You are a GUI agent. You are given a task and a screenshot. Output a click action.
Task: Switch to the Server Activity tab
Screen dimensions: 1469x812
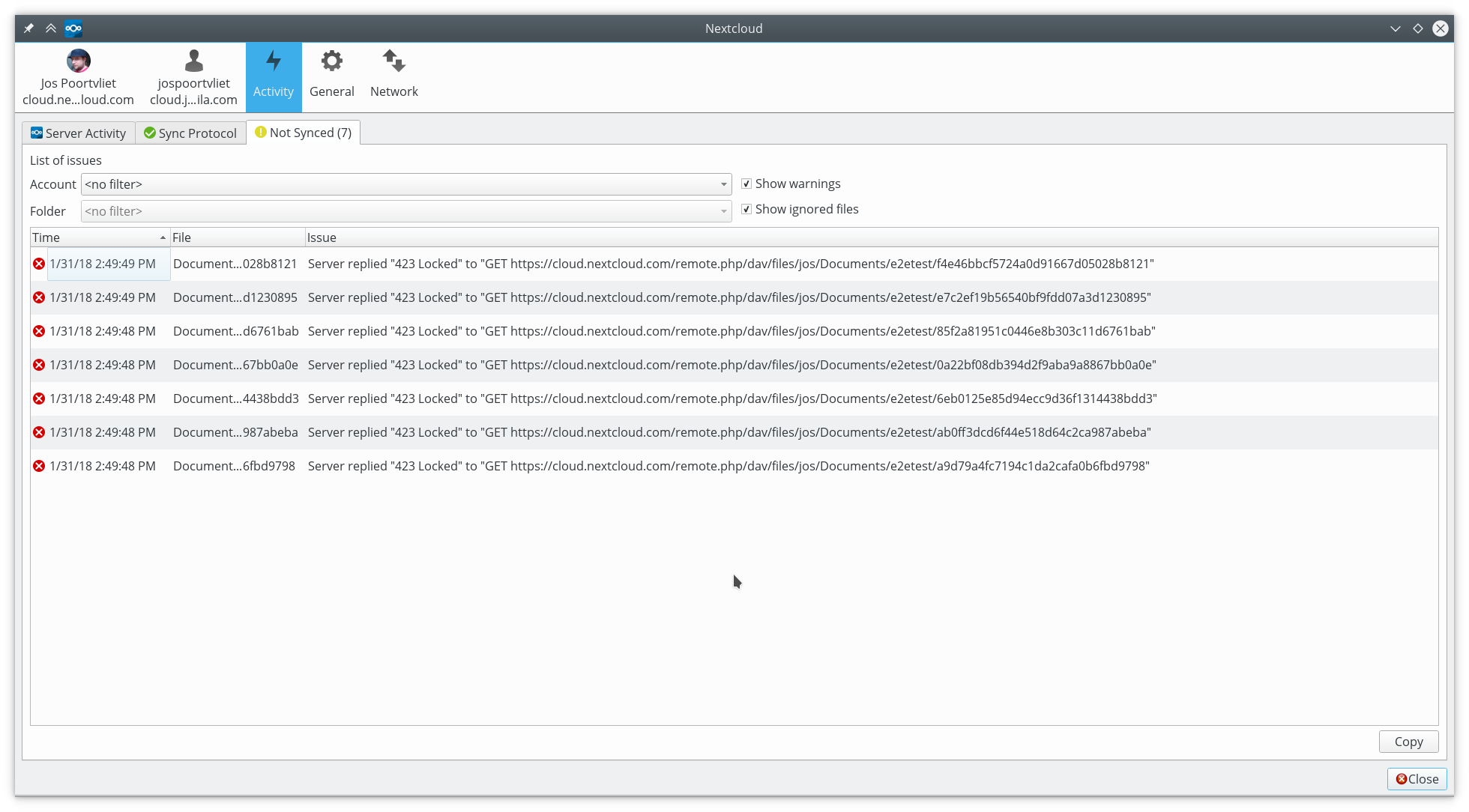click(x=79, y=133)
